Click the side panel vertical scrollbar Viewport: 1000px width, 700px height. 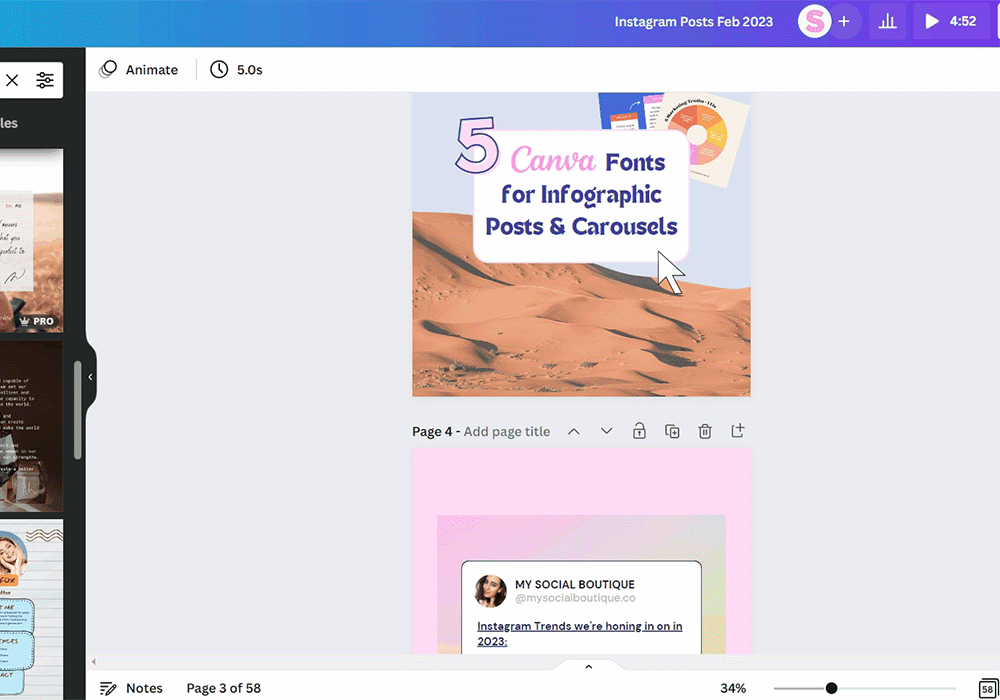tap(78, 410)
